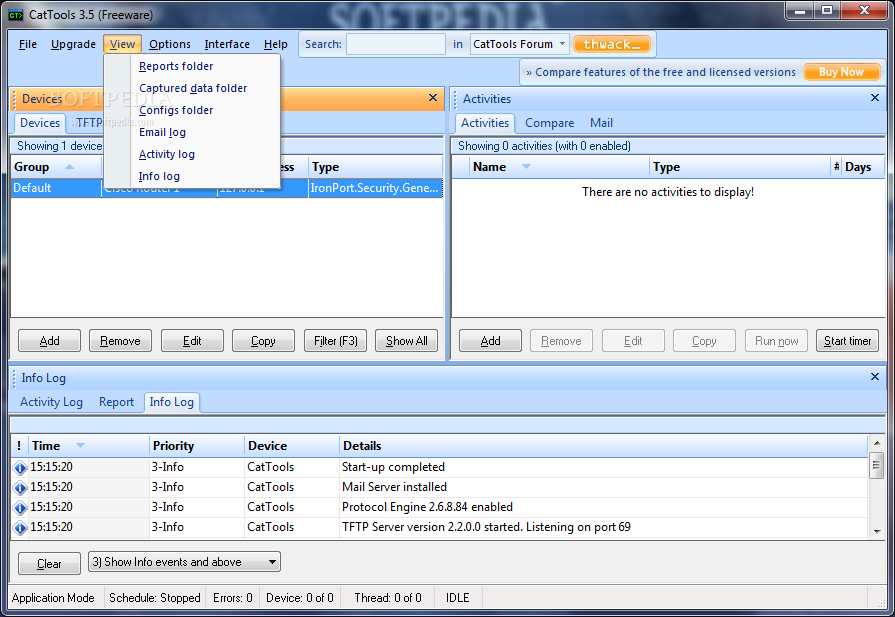Click the Schedule: Stopped status entry
The image size is (895, 617).
pos(155,598)
